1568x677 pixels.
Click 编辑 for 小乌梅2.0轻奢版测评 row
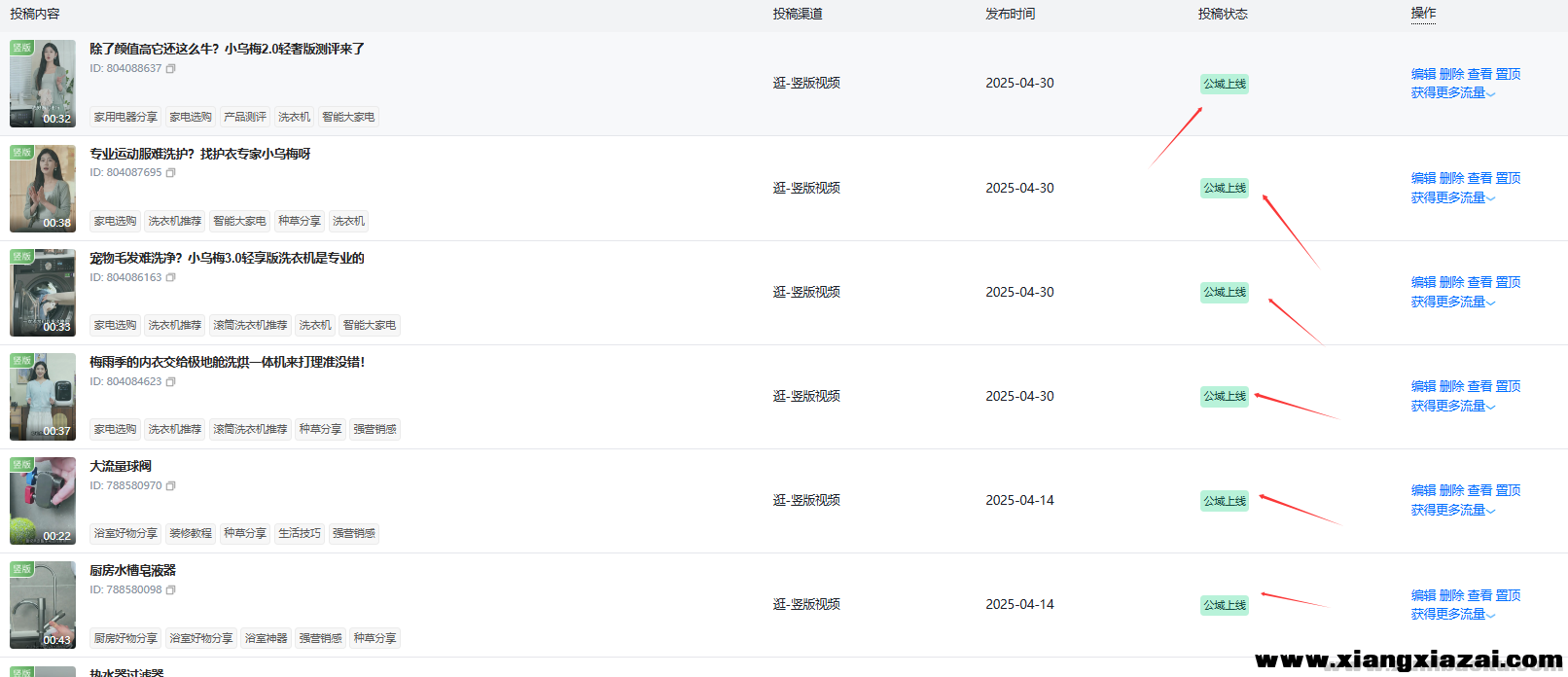coord(1423,74)
